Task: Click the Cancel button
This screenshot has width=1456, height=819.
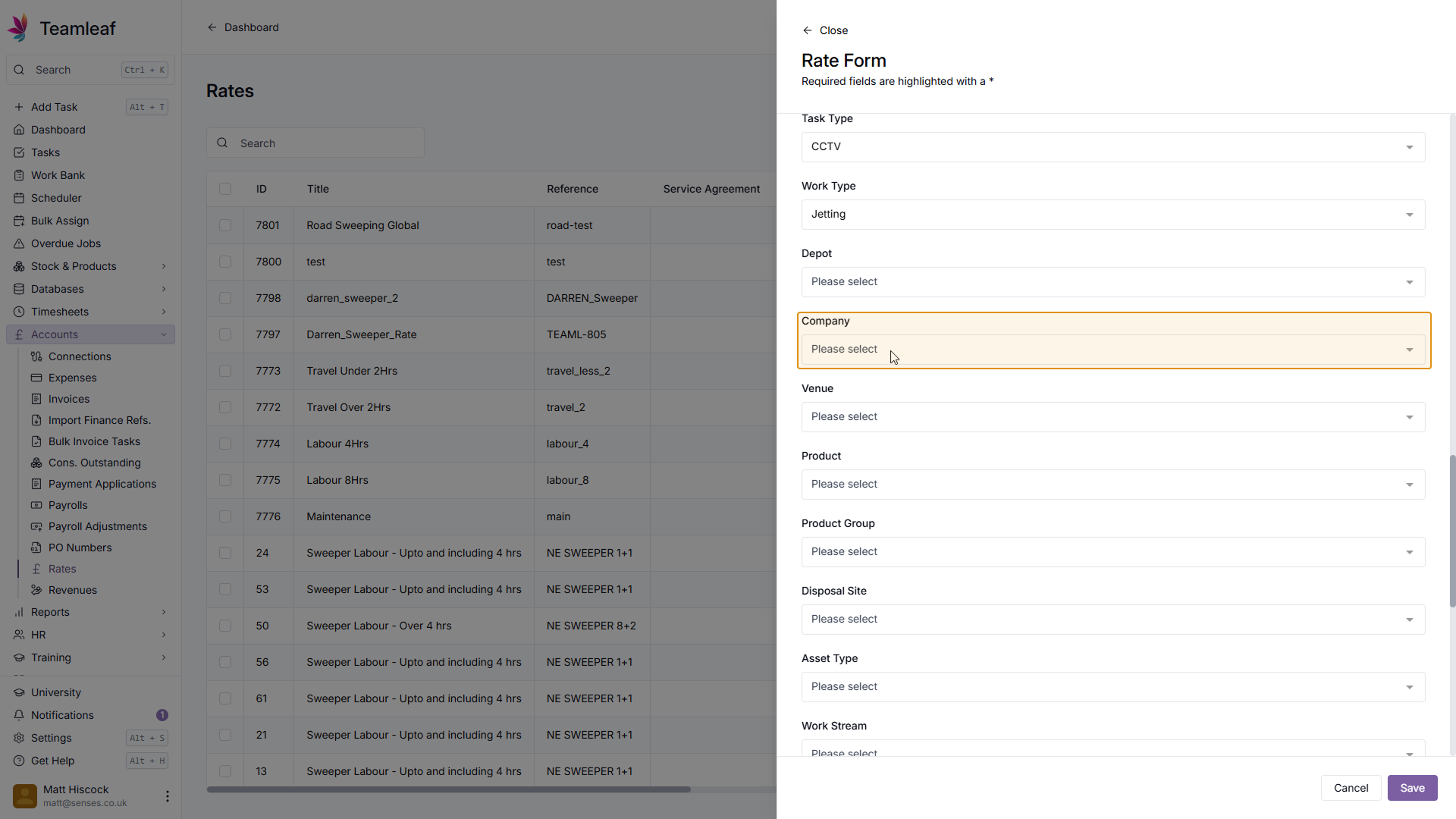Action: click(x=1351, y=788)
